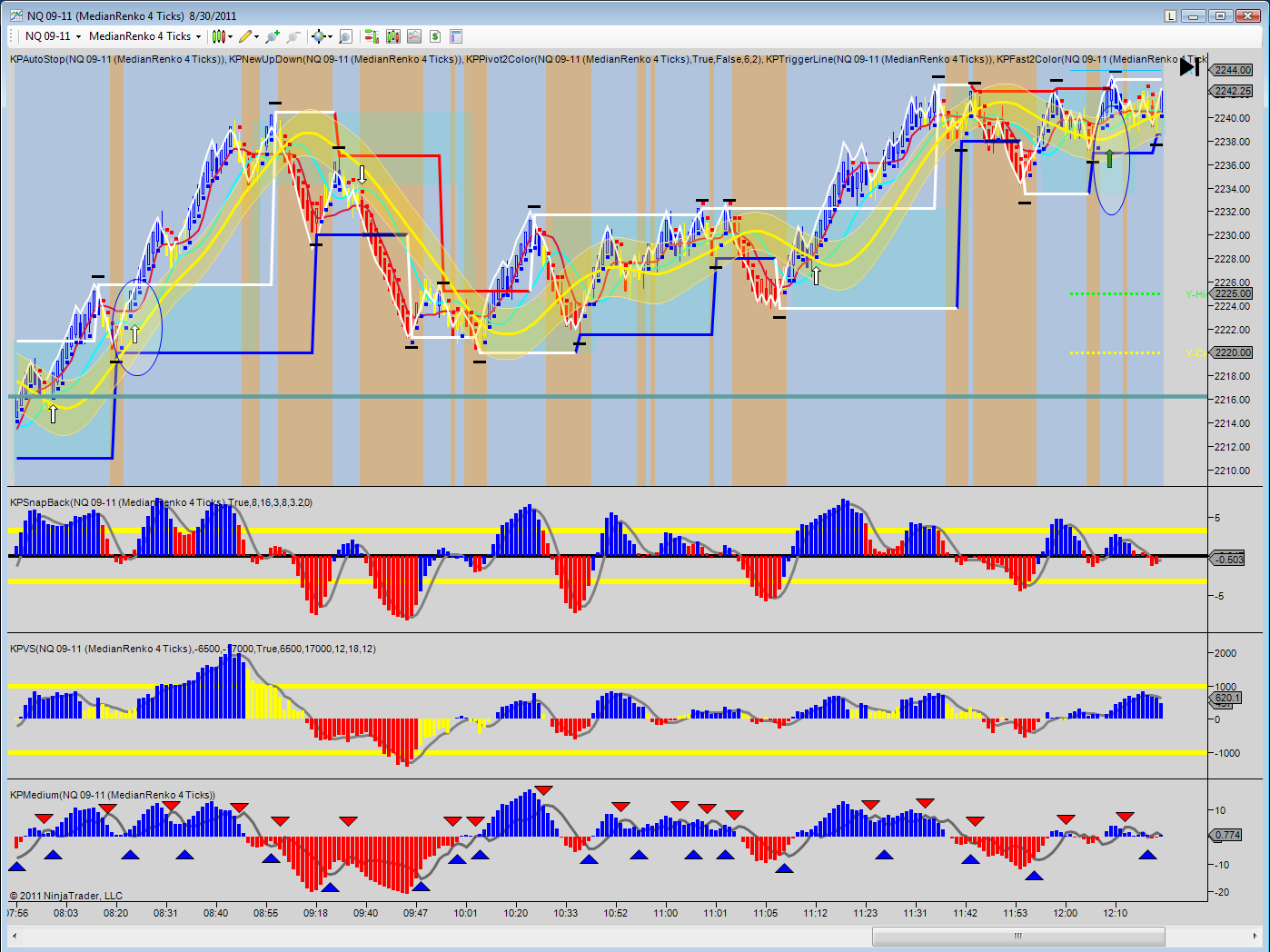Click the Zoom In magnifier icon
This screenshot has height=952, width=1270.
[272, 36]
